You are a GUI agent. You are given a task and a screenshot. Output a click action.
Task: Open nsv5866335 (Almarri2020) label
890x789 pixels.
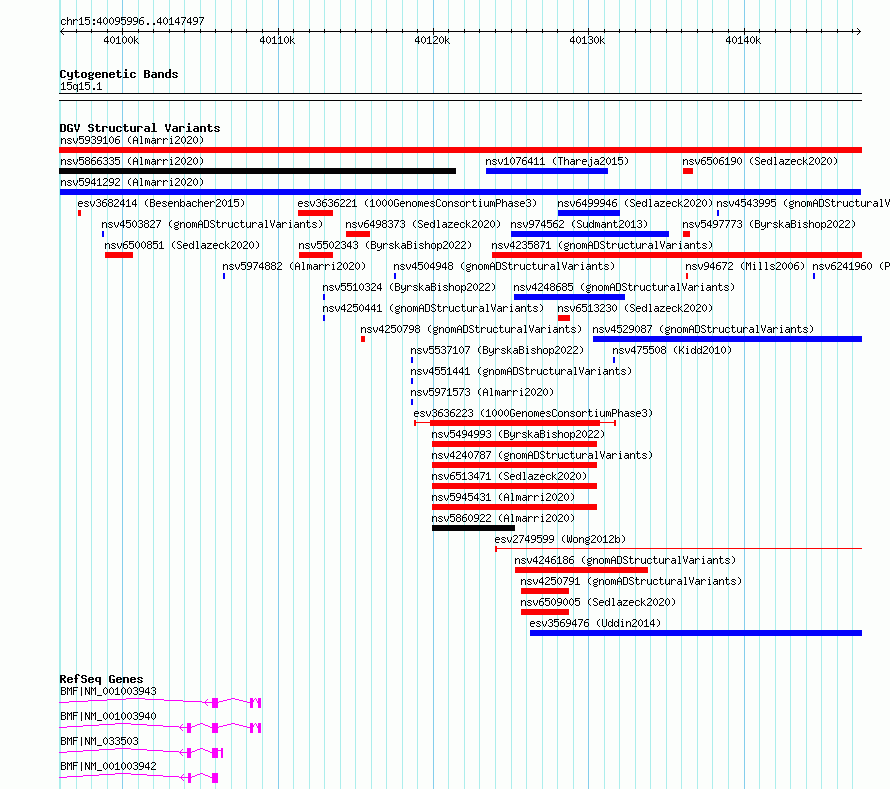click(132, 161)
